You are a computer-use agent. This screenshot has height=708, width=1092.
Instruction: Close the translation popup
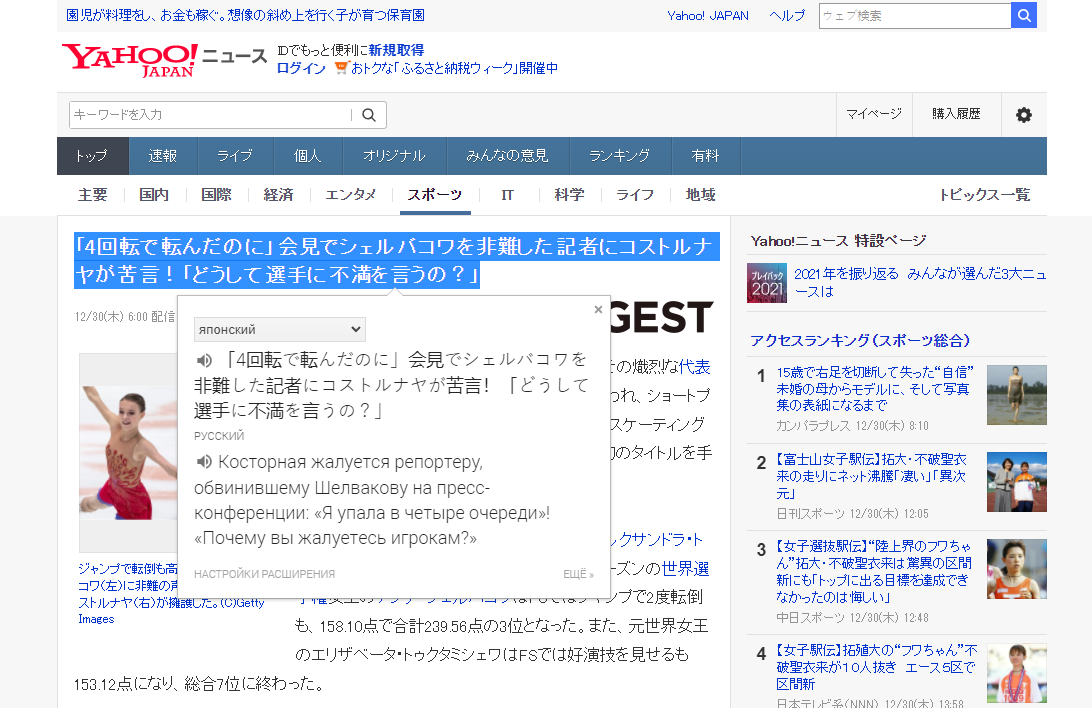pyautogui.click(x=598, y=310)
